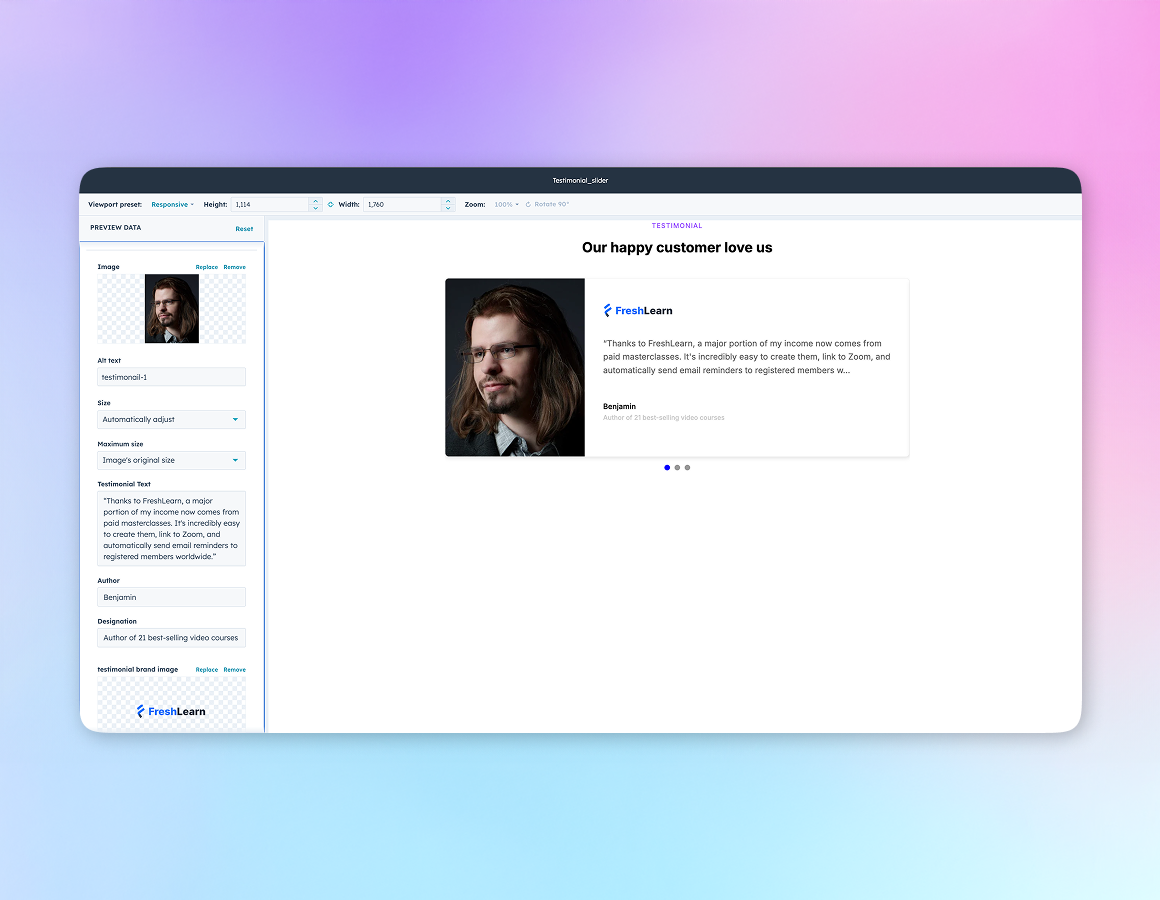Open the Zoom 100% dropdown
Viewport: 1160px width, 900px height.
point(506,204)
